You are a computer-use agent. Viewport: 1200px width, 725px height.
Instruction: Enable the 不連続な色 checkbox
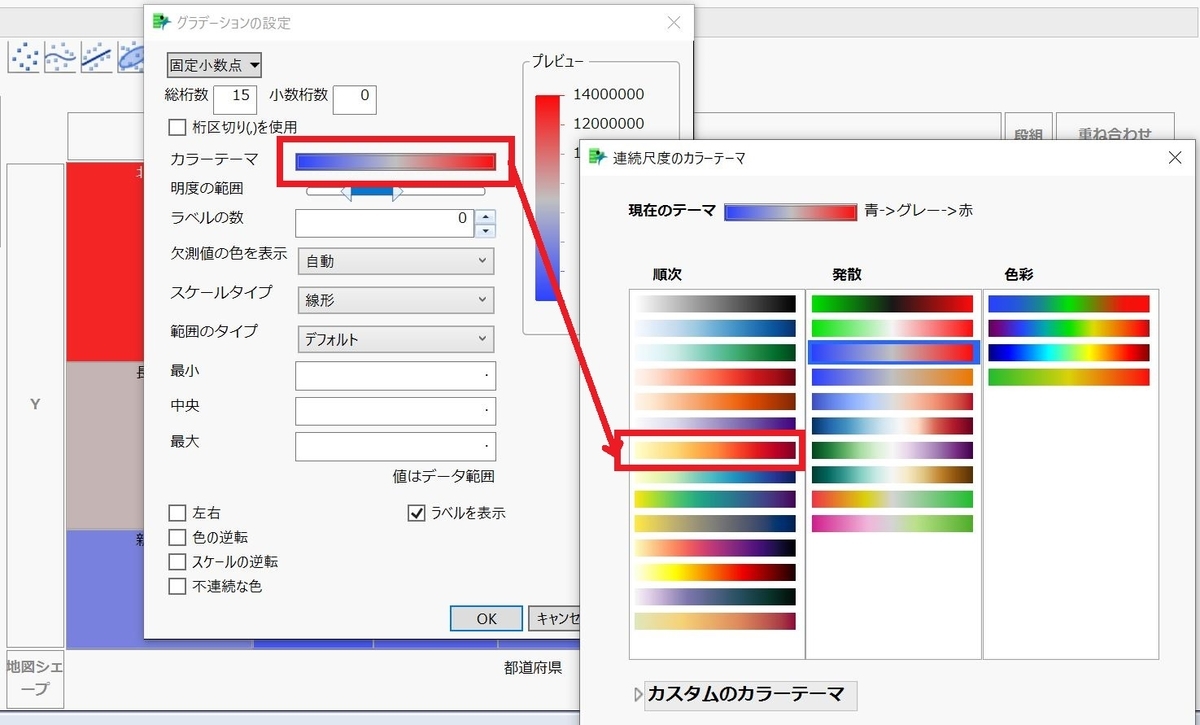177,587
